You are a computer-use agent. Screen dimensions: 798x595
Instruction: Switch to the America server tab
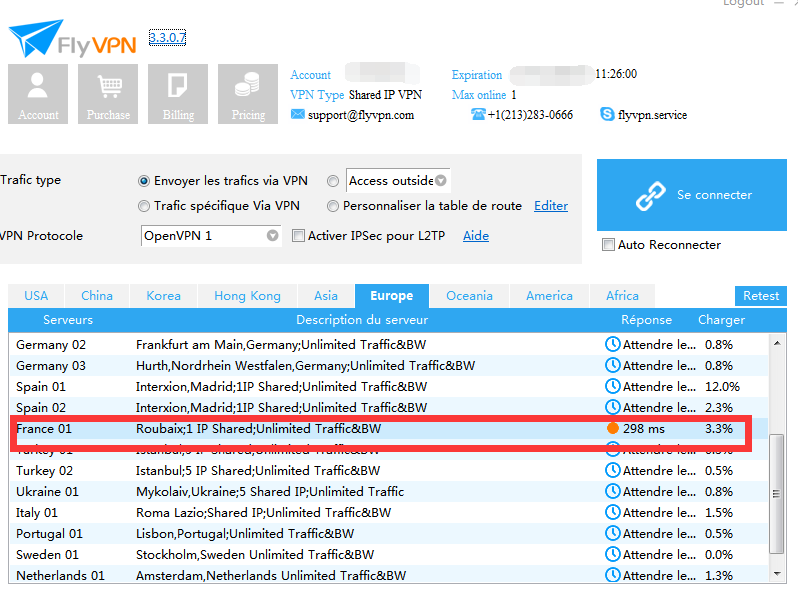[549, 296]
